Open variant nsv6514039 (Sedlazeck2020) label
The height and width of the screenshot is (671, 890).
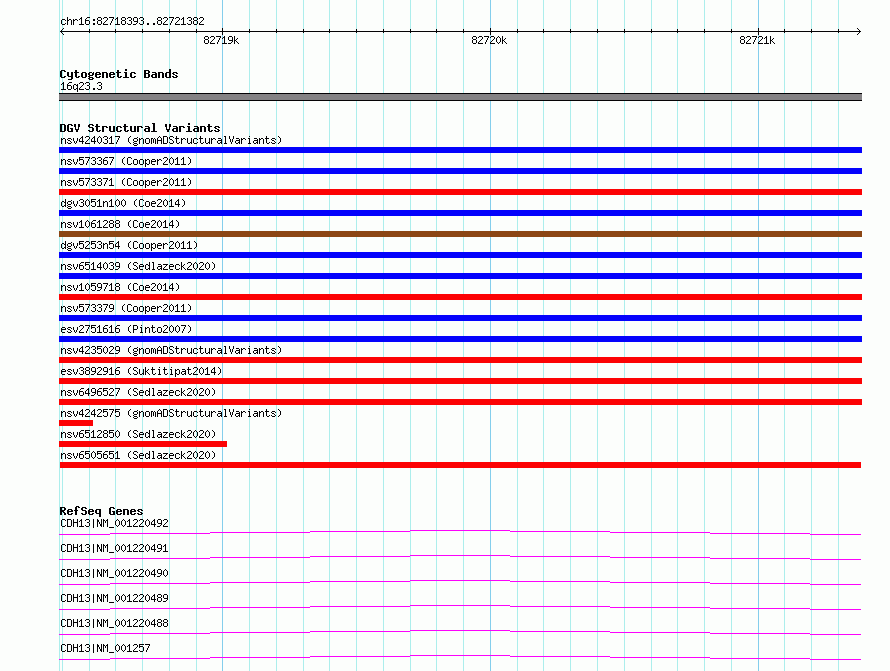138,266
